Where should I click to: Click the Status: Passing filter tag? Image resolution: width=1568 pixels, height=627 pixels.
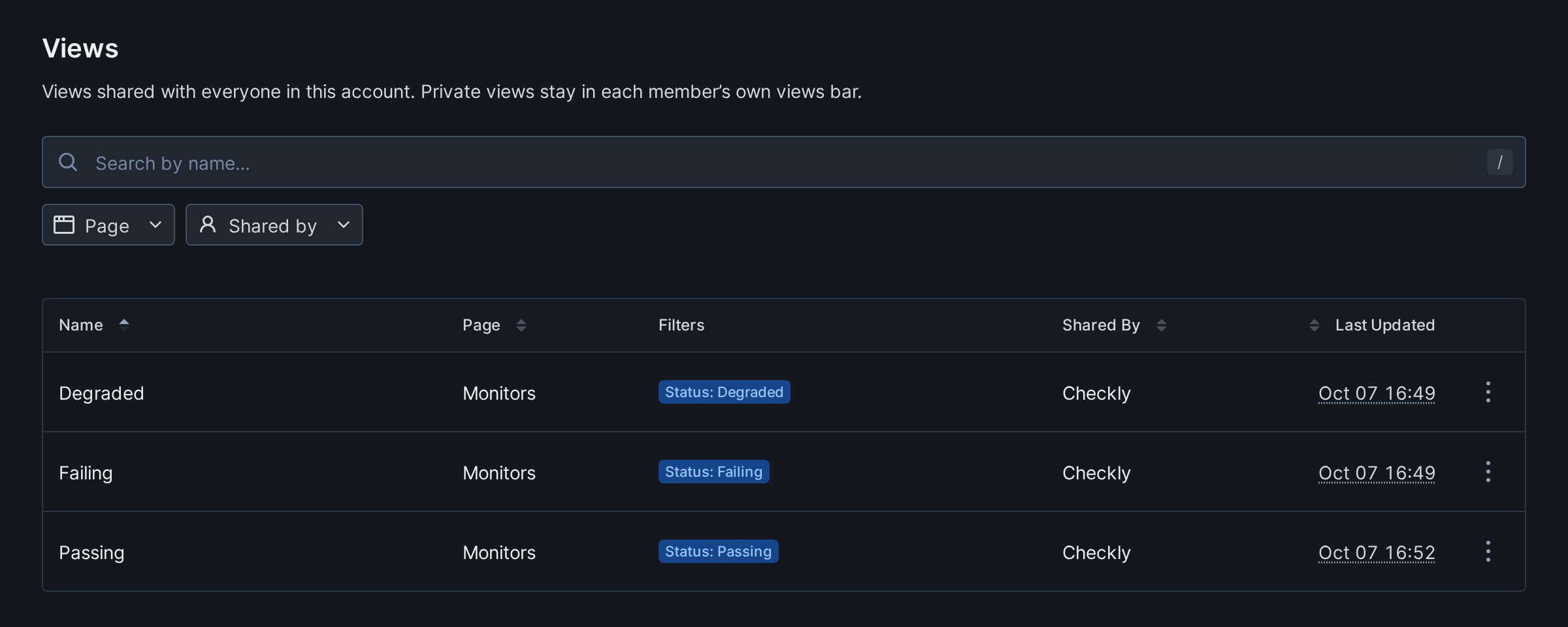(x=718, y=551)
